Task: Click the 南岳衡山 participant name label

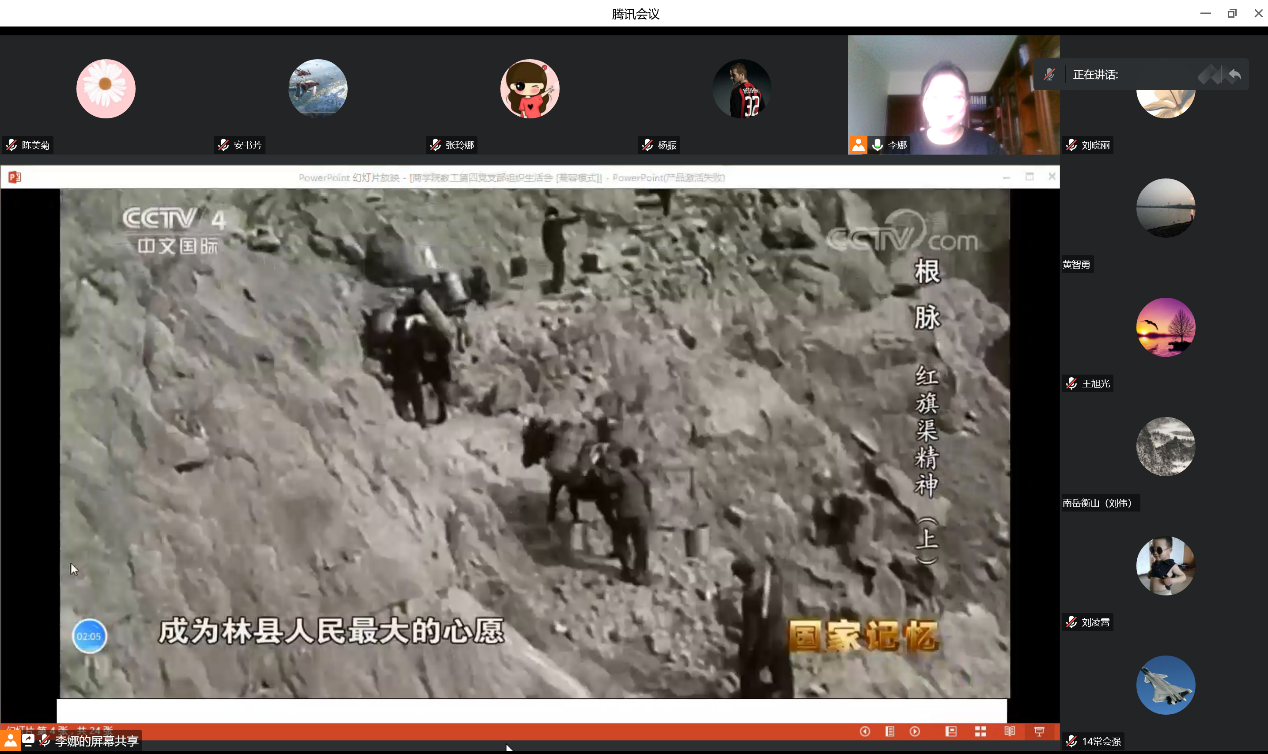Action: tap(1099, 503)
